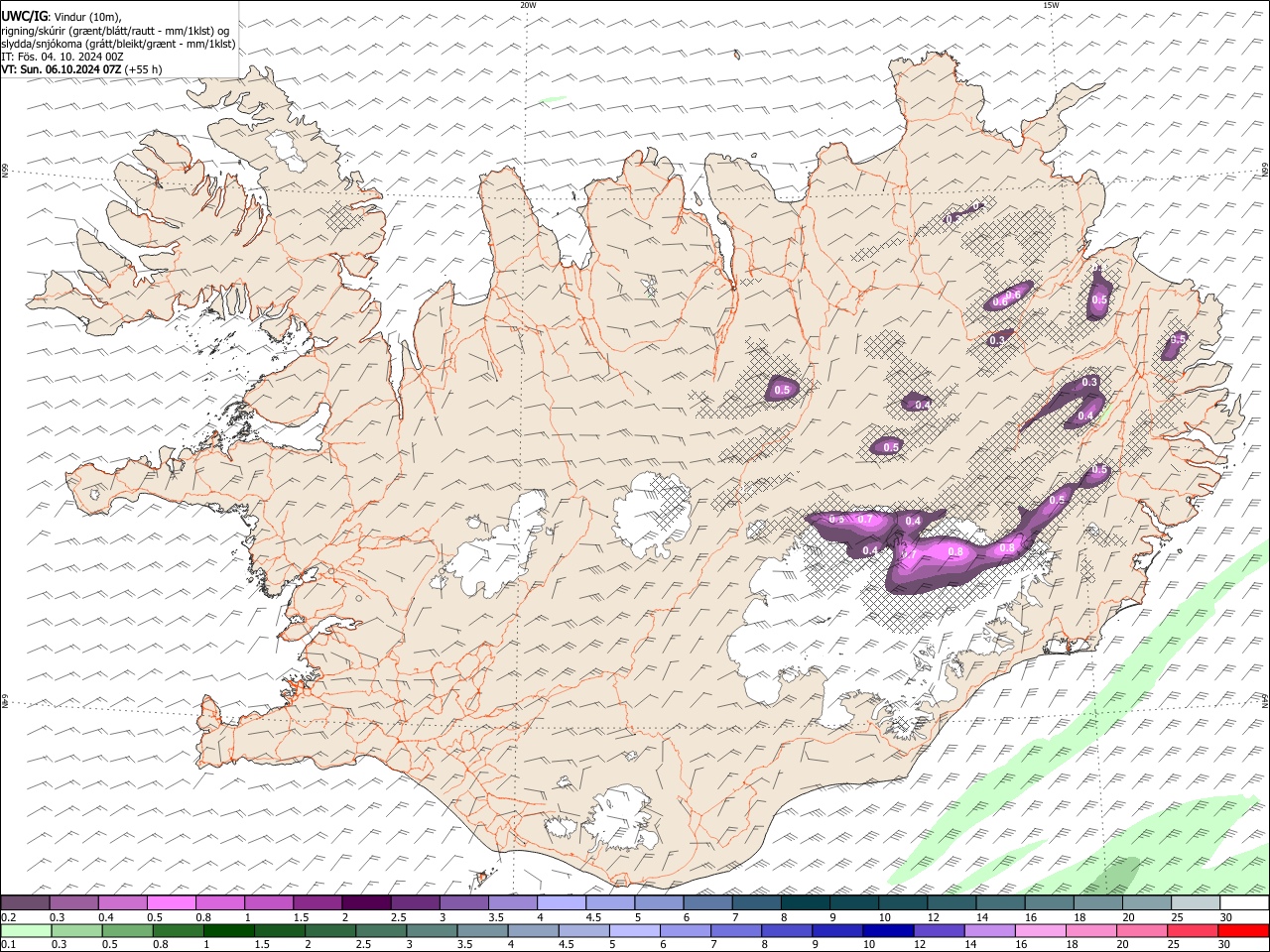Select the 3–3.5 swatch in upper legend bar
Viewport: 1270px width, 952px height.
[x=463, y=903]
